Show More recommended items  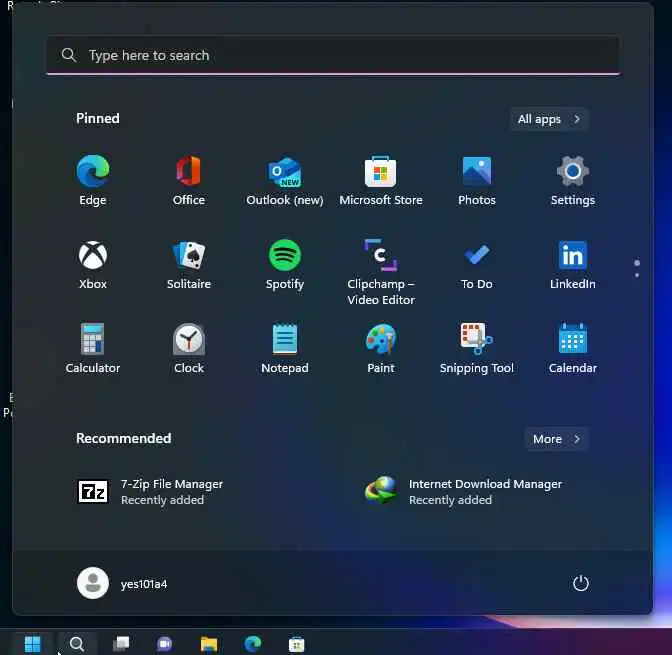pos(556,439)
